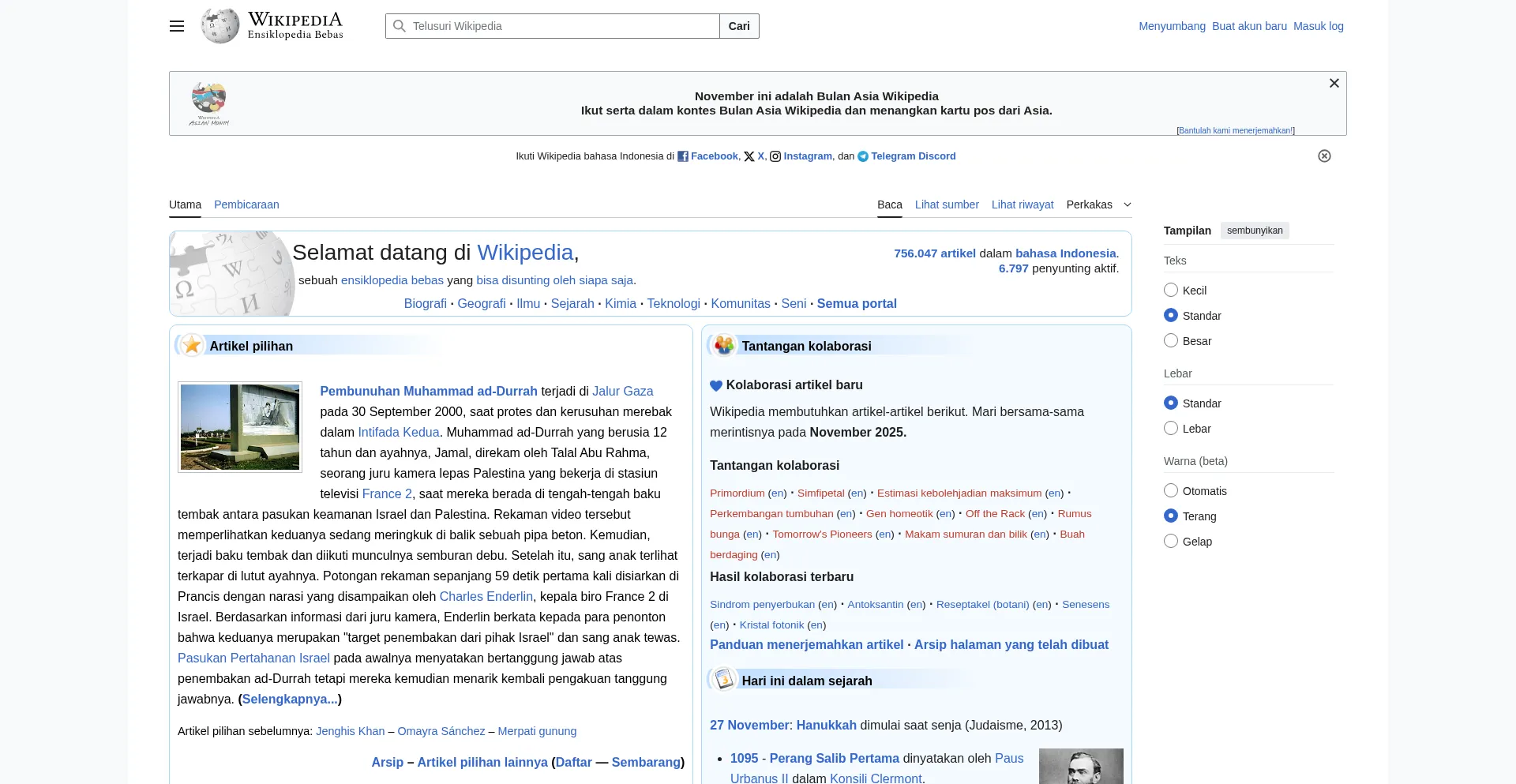Open the Telegram icon link

click(863, 156)
